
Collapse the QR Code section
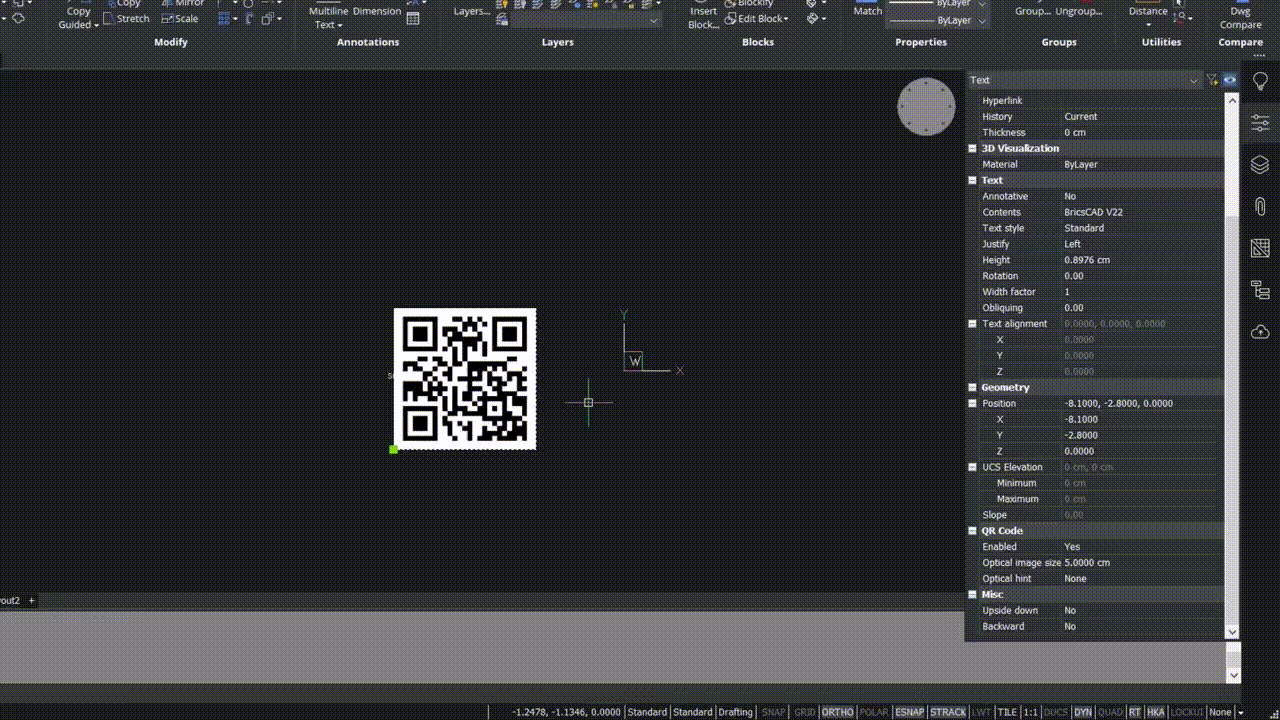[x=972, y=531]
